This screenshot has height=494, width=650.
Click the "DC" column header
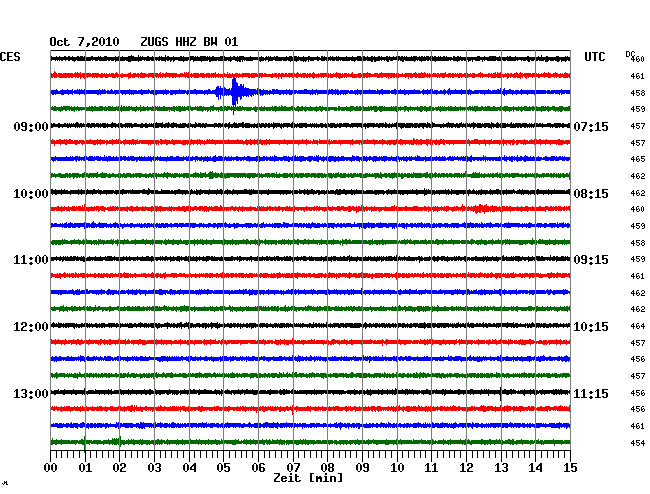coord(630,54)
